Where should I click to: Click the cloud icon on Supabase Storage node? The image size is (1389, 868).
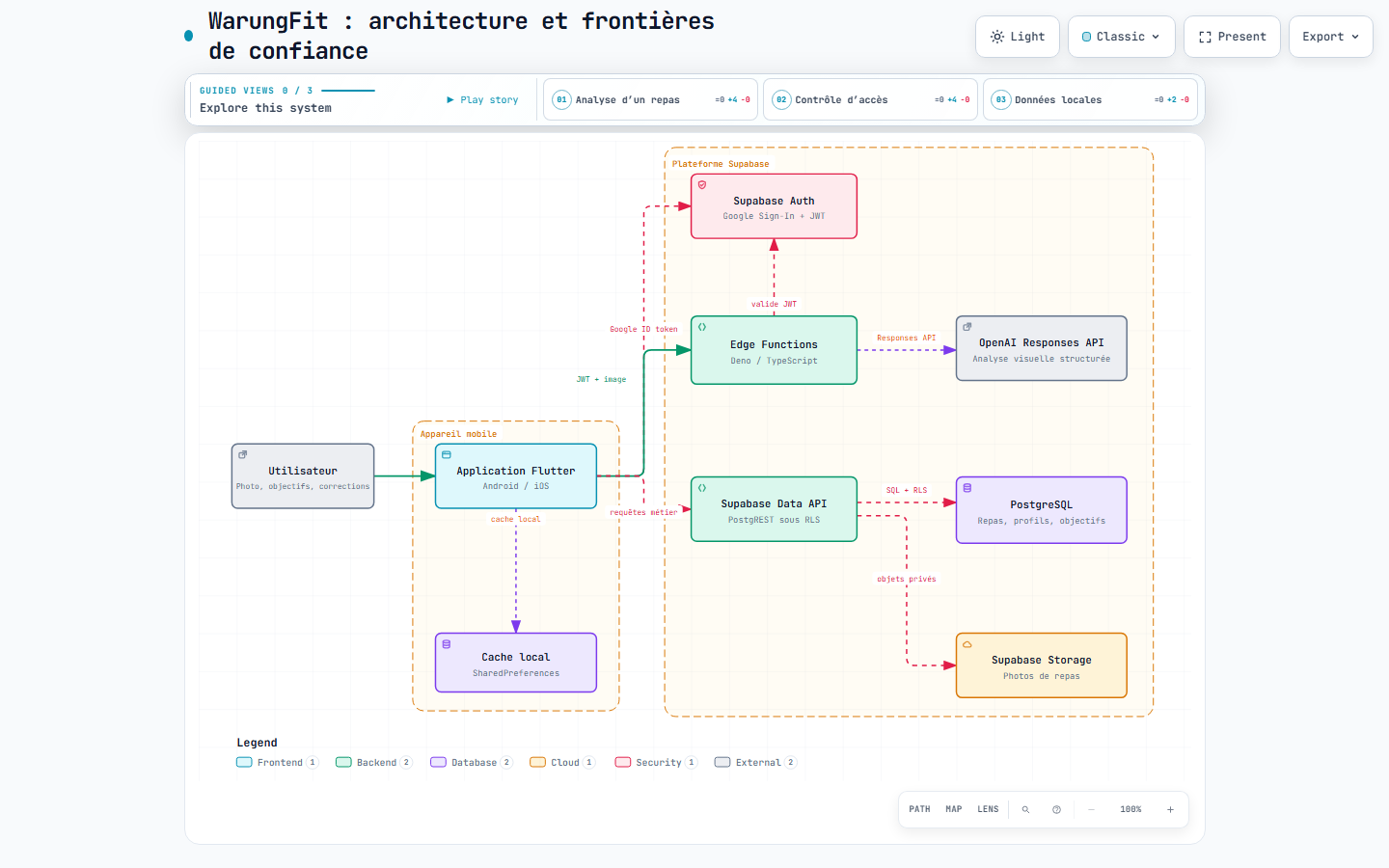tap(967, 644)
